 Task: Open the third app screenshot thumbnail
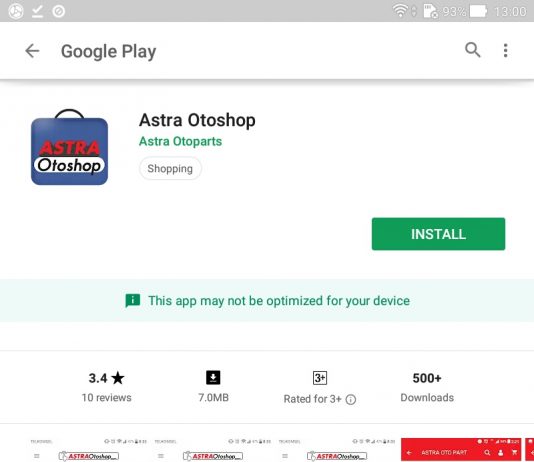tap(337, 450)
